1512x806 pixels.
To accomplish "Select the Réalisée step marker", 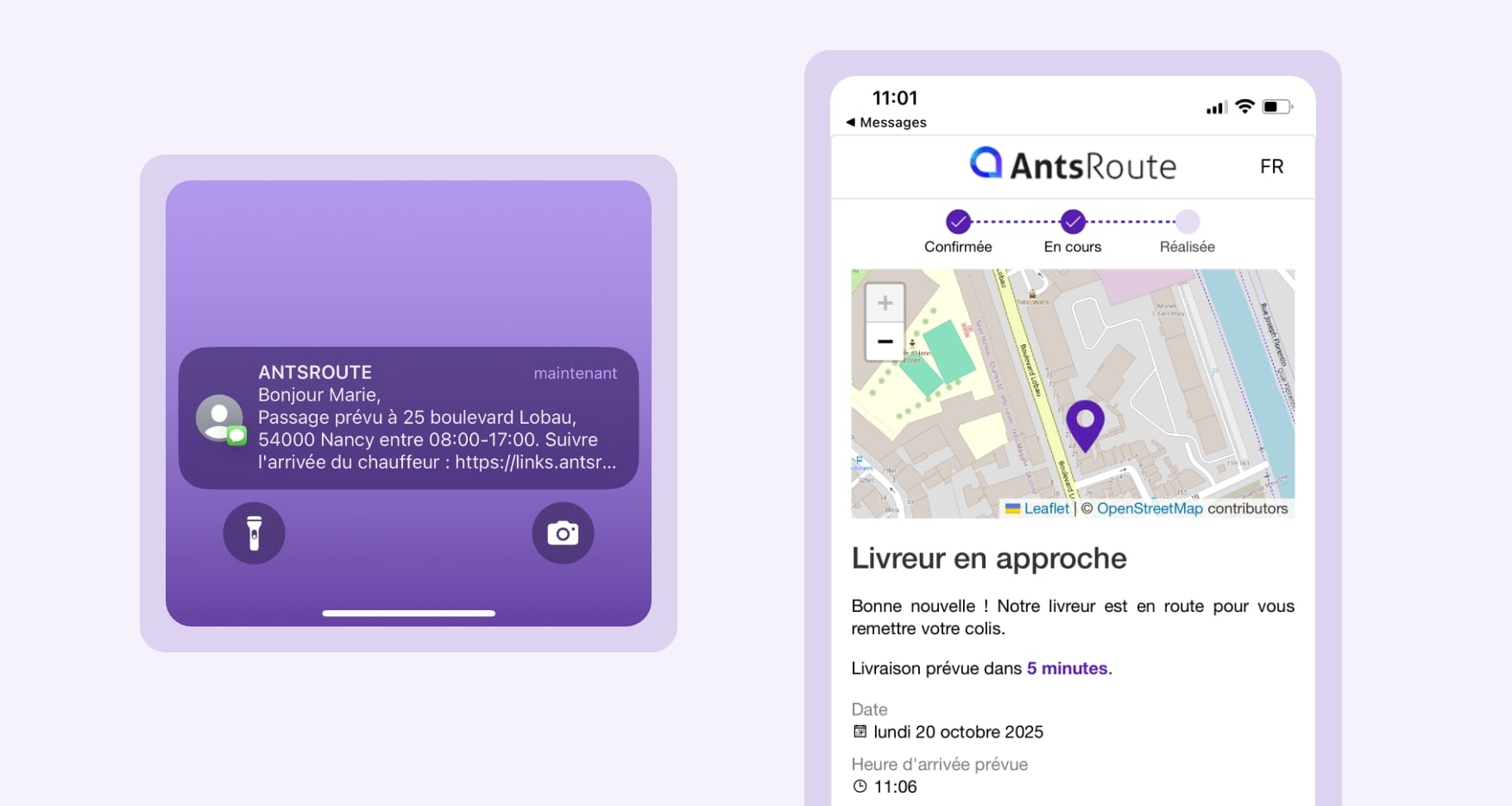I will click(x=1188, y=222).
